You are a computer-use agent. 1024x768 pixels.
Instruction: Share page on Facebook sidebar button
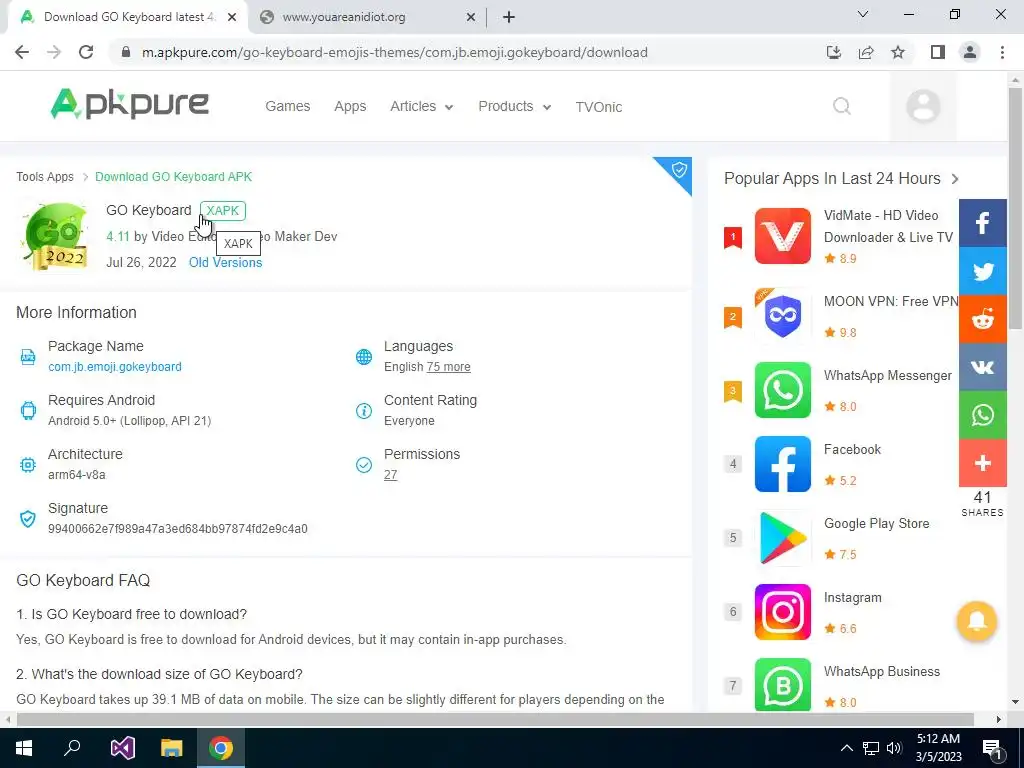[x=982, y=223]
